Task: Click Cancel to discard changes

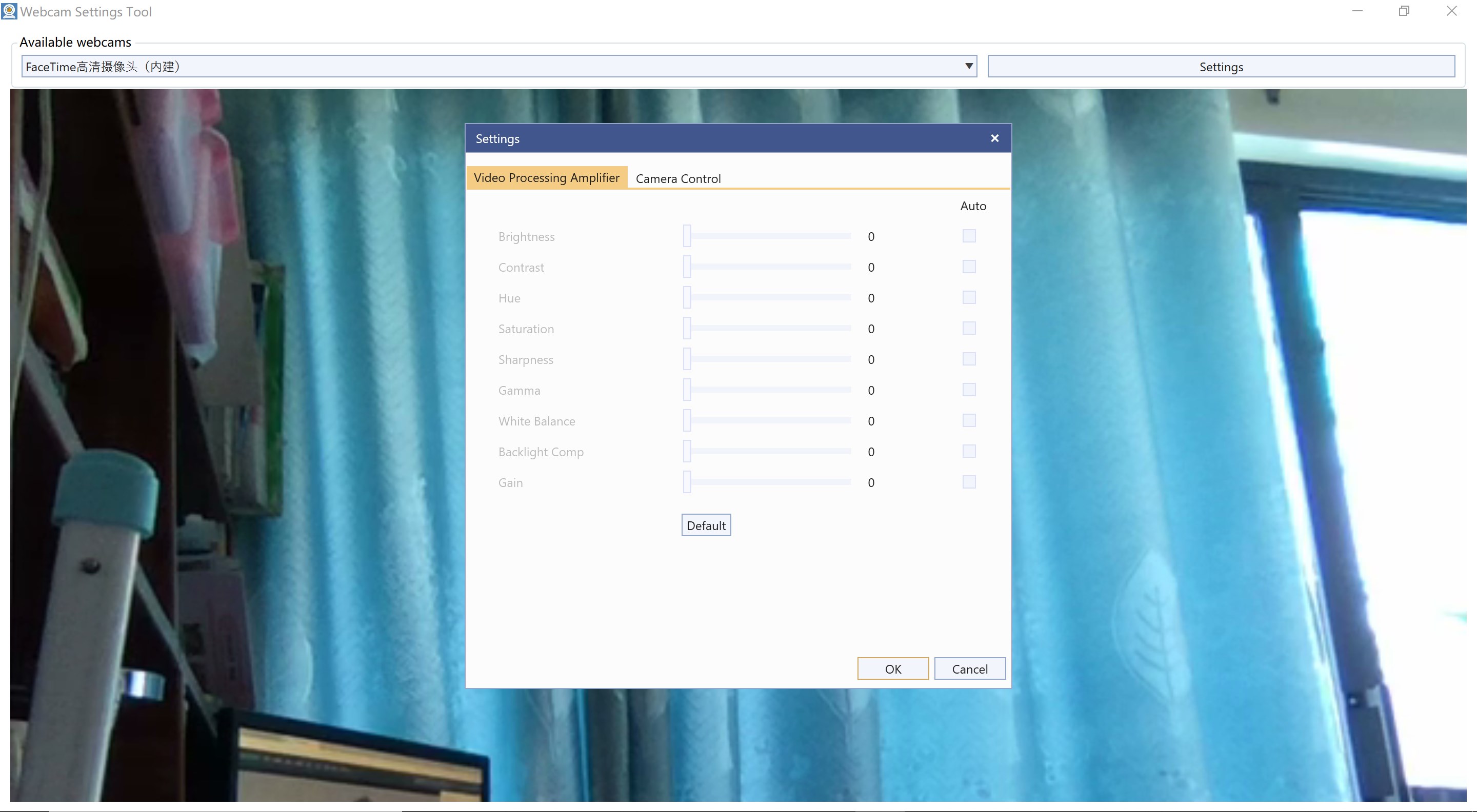Action: pos(970,668)
